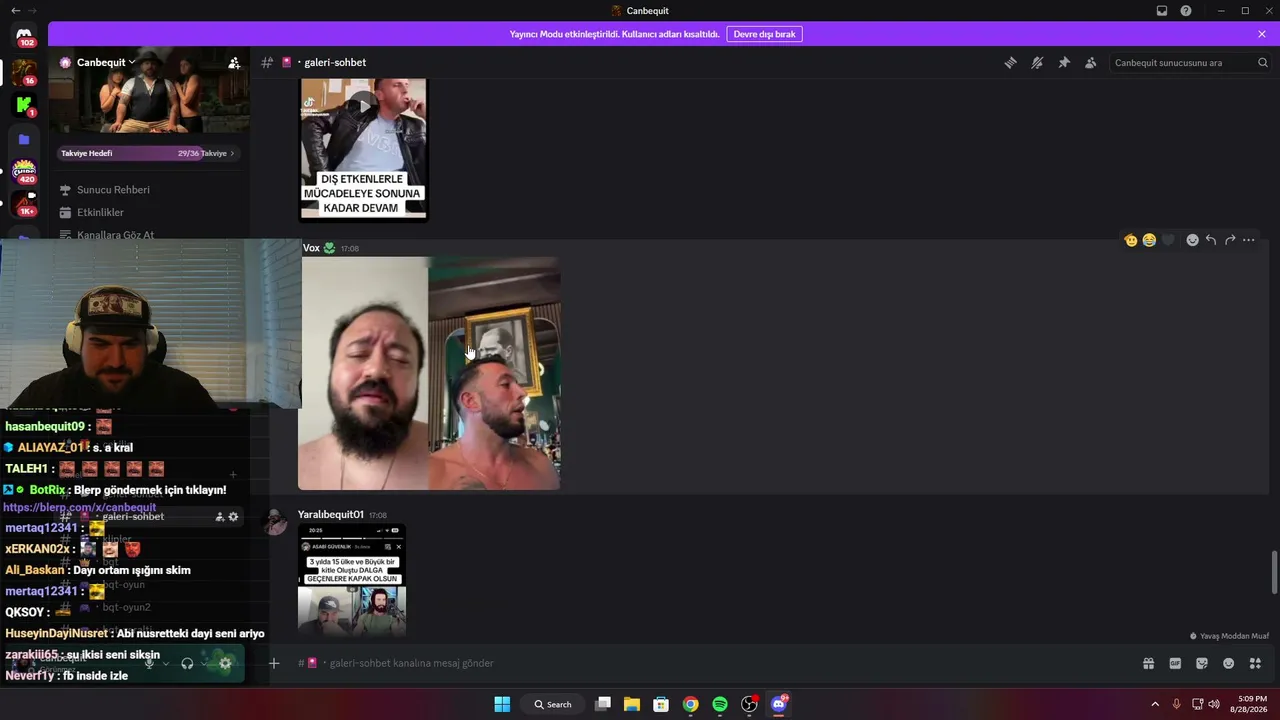Open the sticker picker
Image resolution: width=1280 pixels, height=720 pixels.
[1202, 663]
